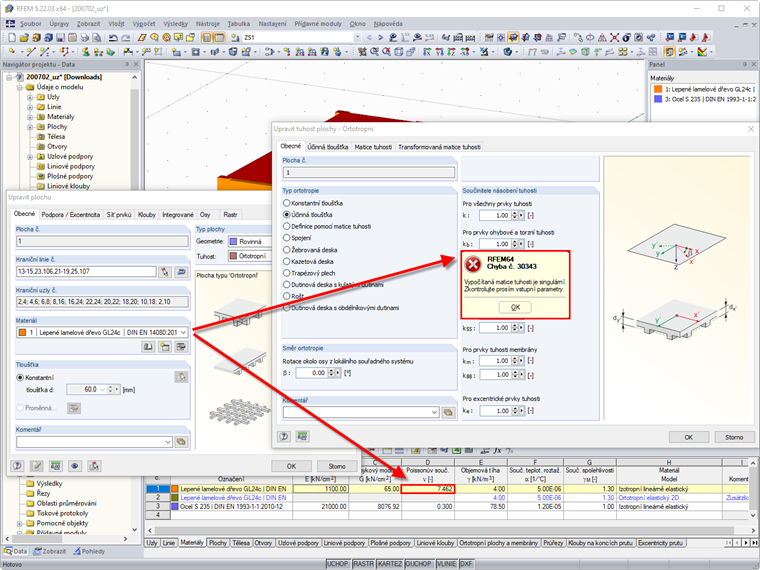Click the help icon in Upravit tuhost plochy dialog
Viewport: 760px width, 570px height.
point(284,436)
